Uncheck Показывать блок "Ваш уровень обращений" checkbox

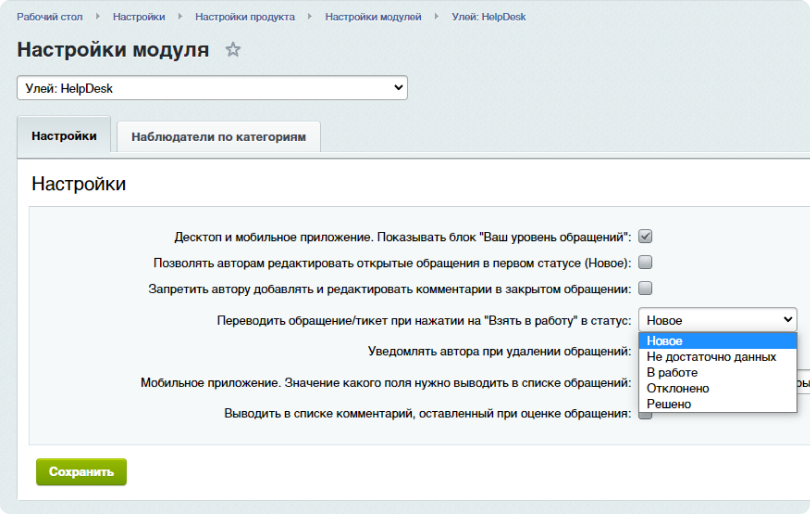[x=645, y=237]
